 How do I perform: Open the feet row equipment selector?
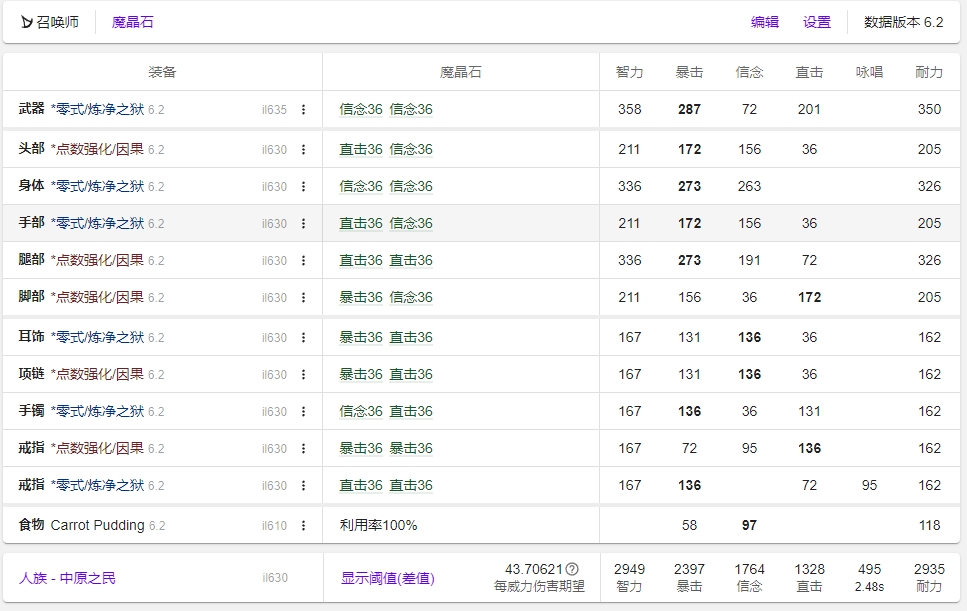[x=97, y=297]
